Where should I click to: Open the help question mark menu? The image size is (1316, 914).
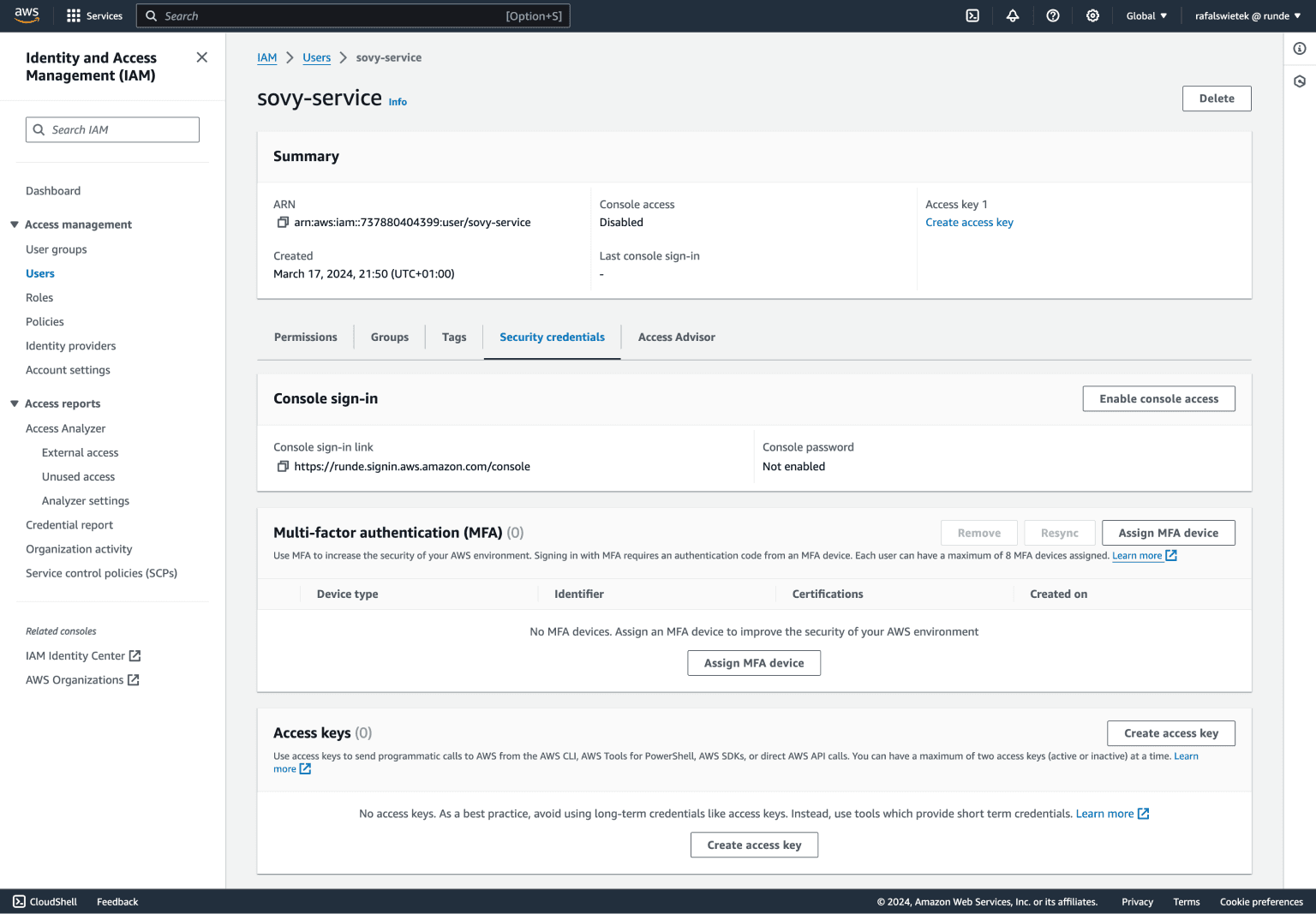coord(1053,15)
